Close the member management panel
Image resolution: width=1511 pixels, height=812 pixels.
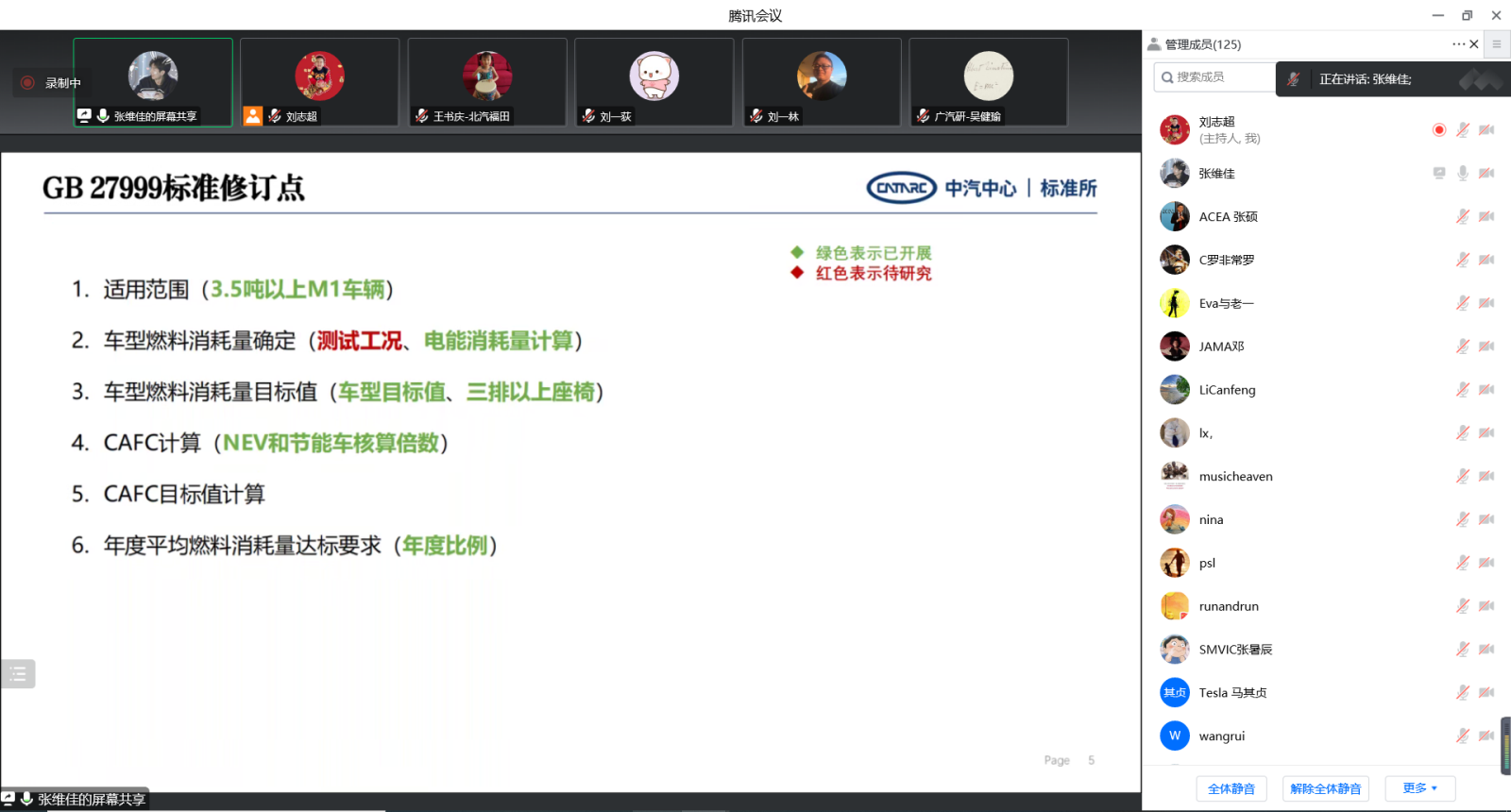pos(1474,44)
